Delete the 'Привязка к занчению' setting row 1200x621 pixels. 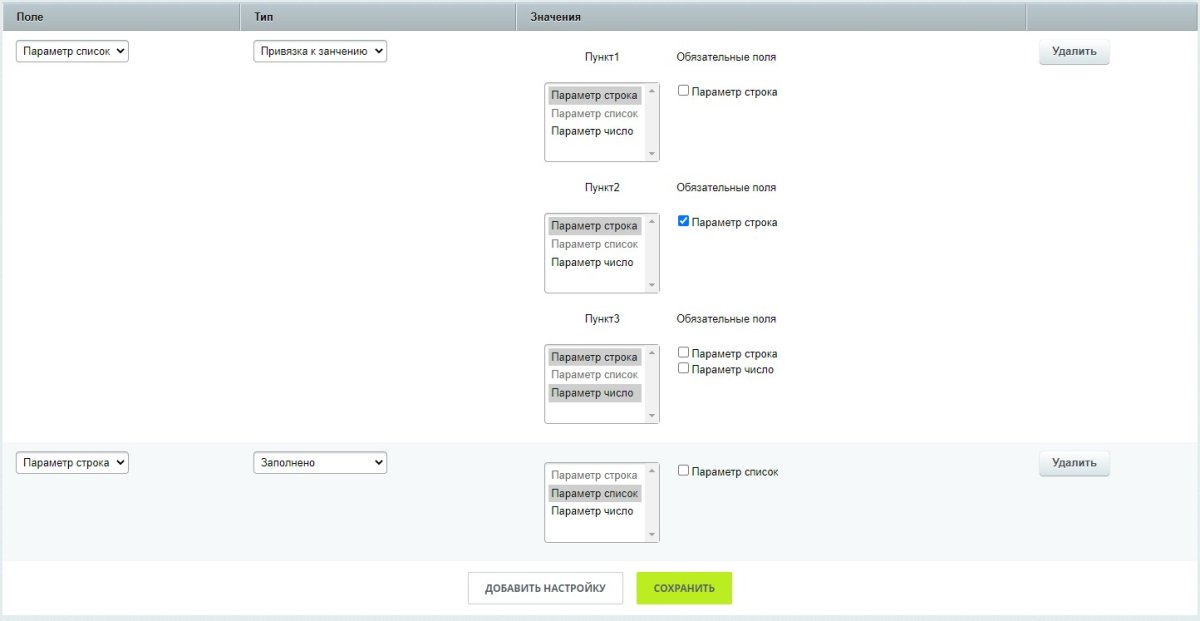[1074, 52]
